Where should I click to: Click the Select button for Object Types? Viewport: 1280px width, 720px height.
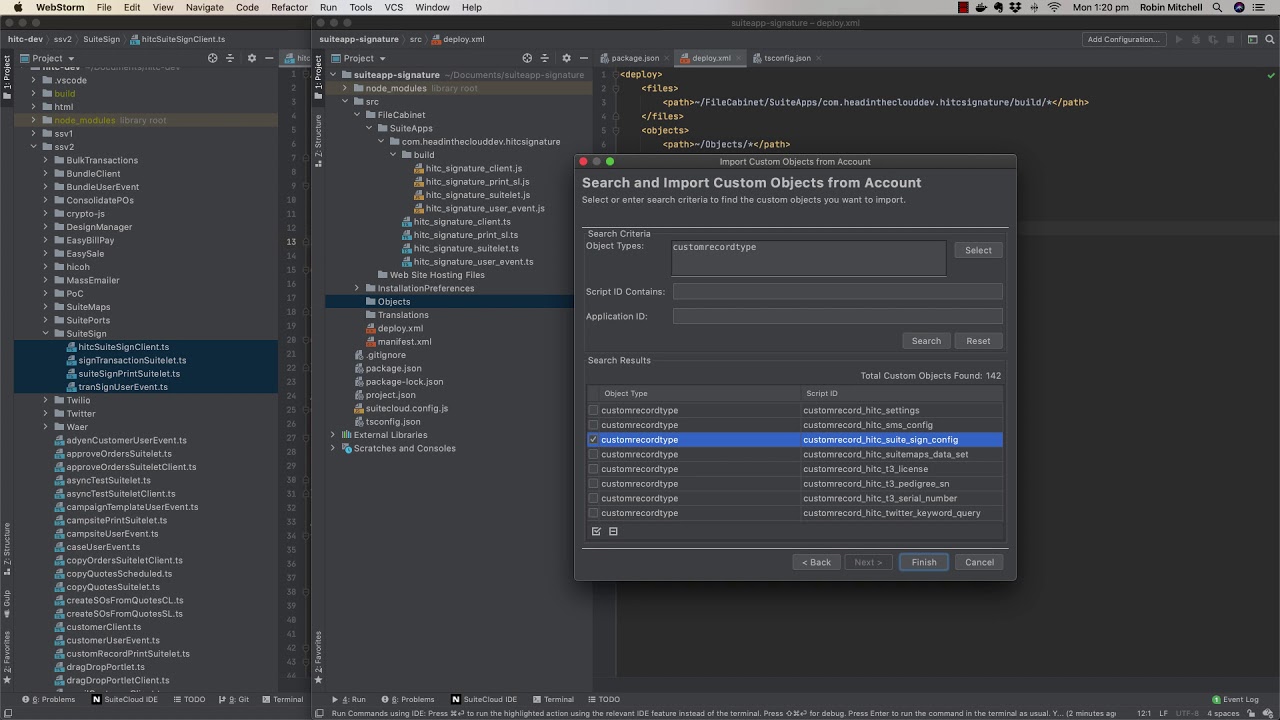point(978,250)
